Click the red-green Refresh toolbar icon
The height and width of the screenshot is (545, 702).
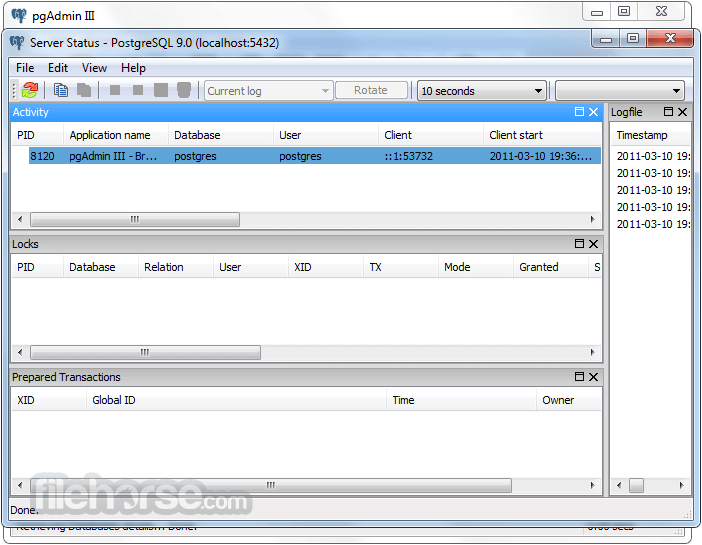(x=30, y=90)
